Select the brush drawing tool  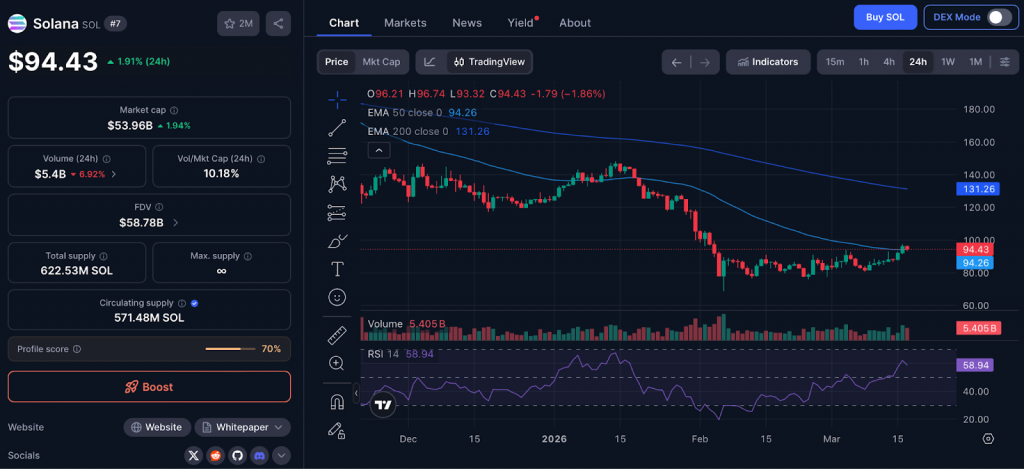337,241
